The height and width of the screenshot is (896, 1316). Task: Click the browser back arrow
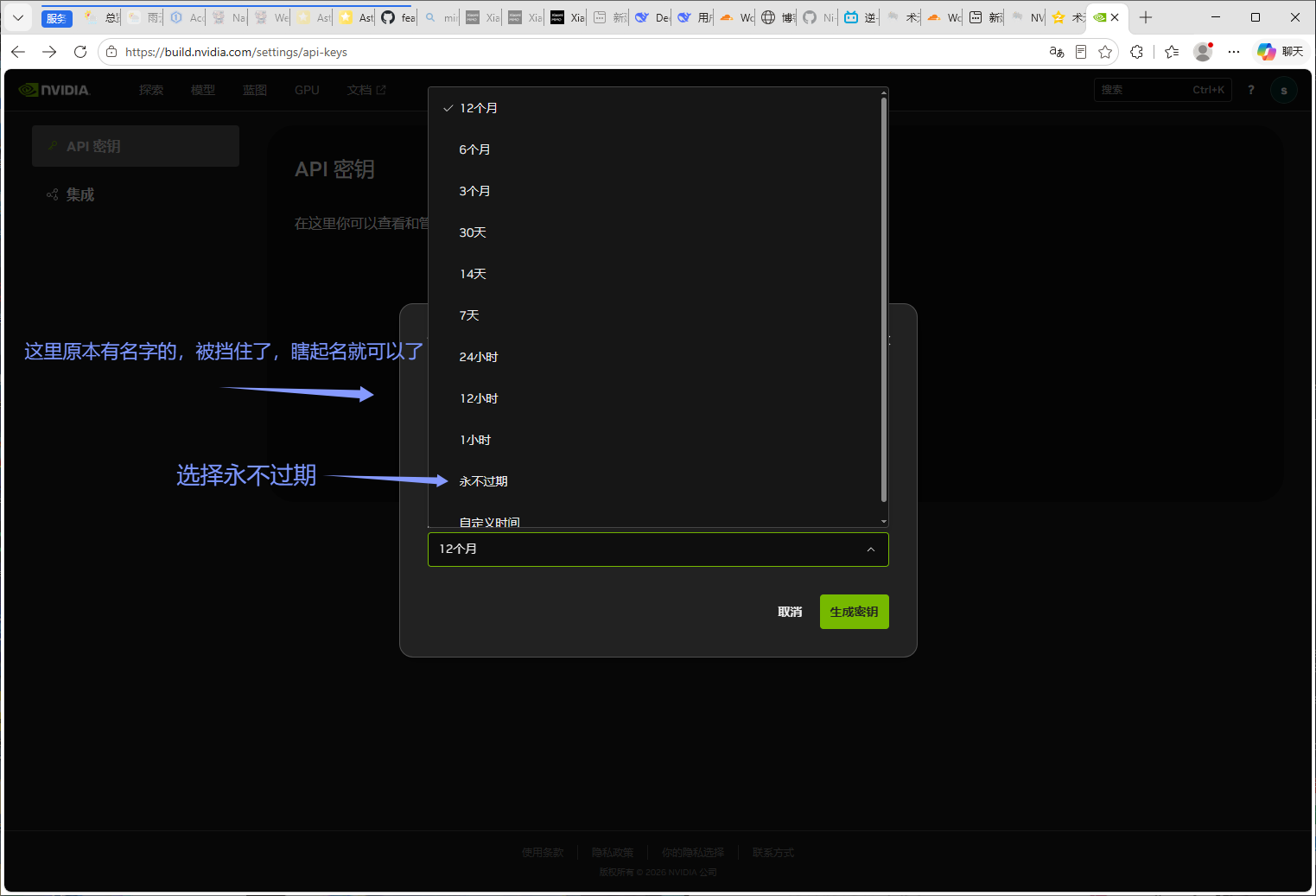tap(18, 52)
